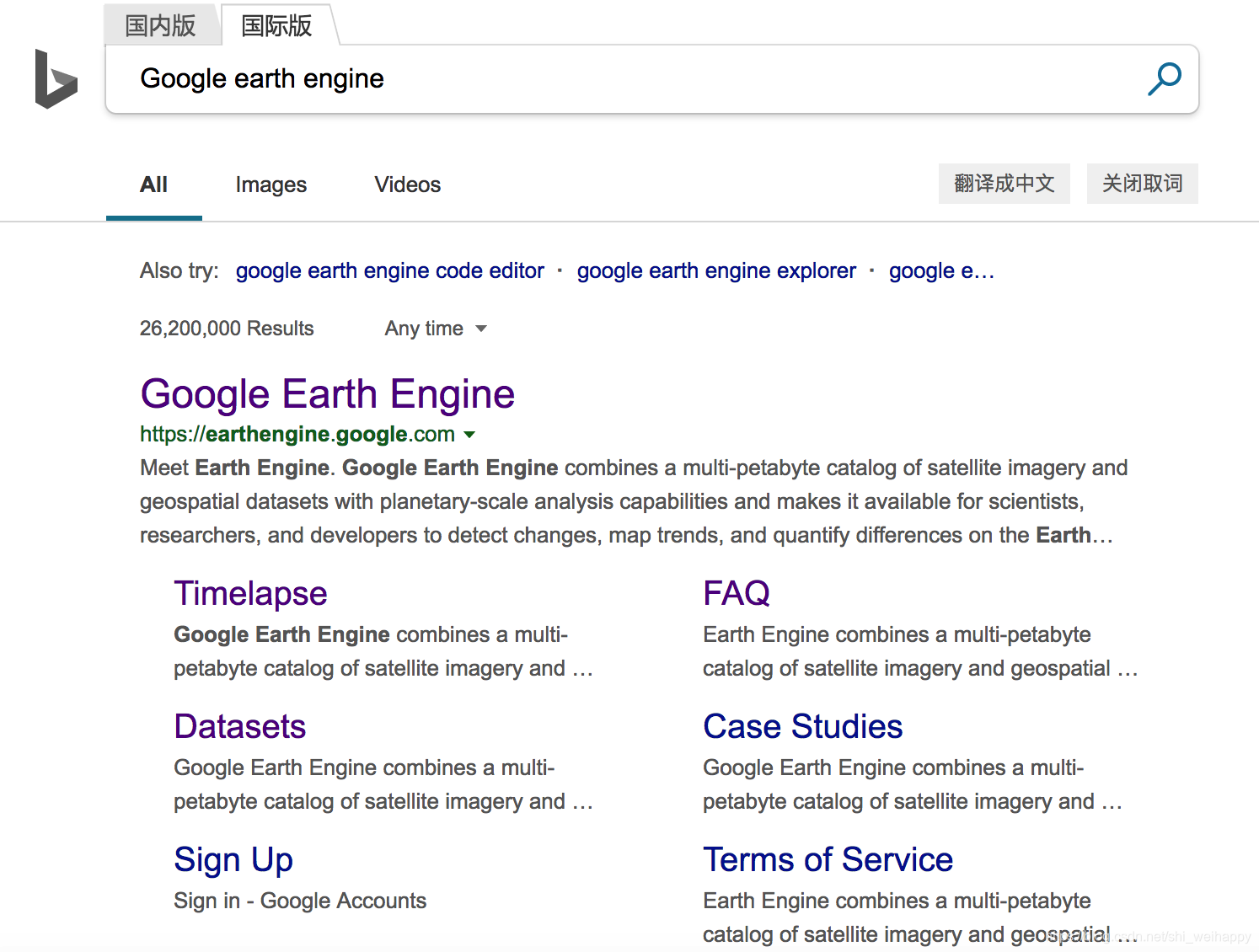Image resolution: width=1259 pixels, height=952 pixels.
Task: Open the Timelapse sublink
Action: click(x=250, y=594)
